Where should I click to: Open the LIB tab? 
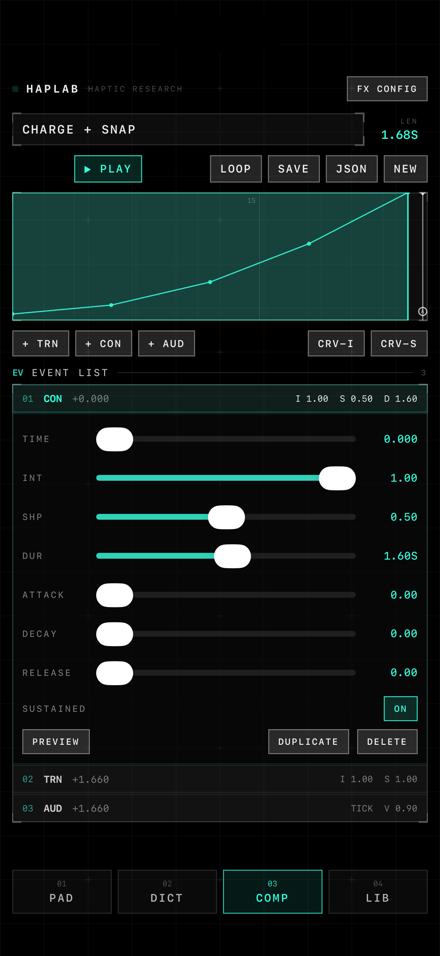pyautogui.click(x=378, y=891)
